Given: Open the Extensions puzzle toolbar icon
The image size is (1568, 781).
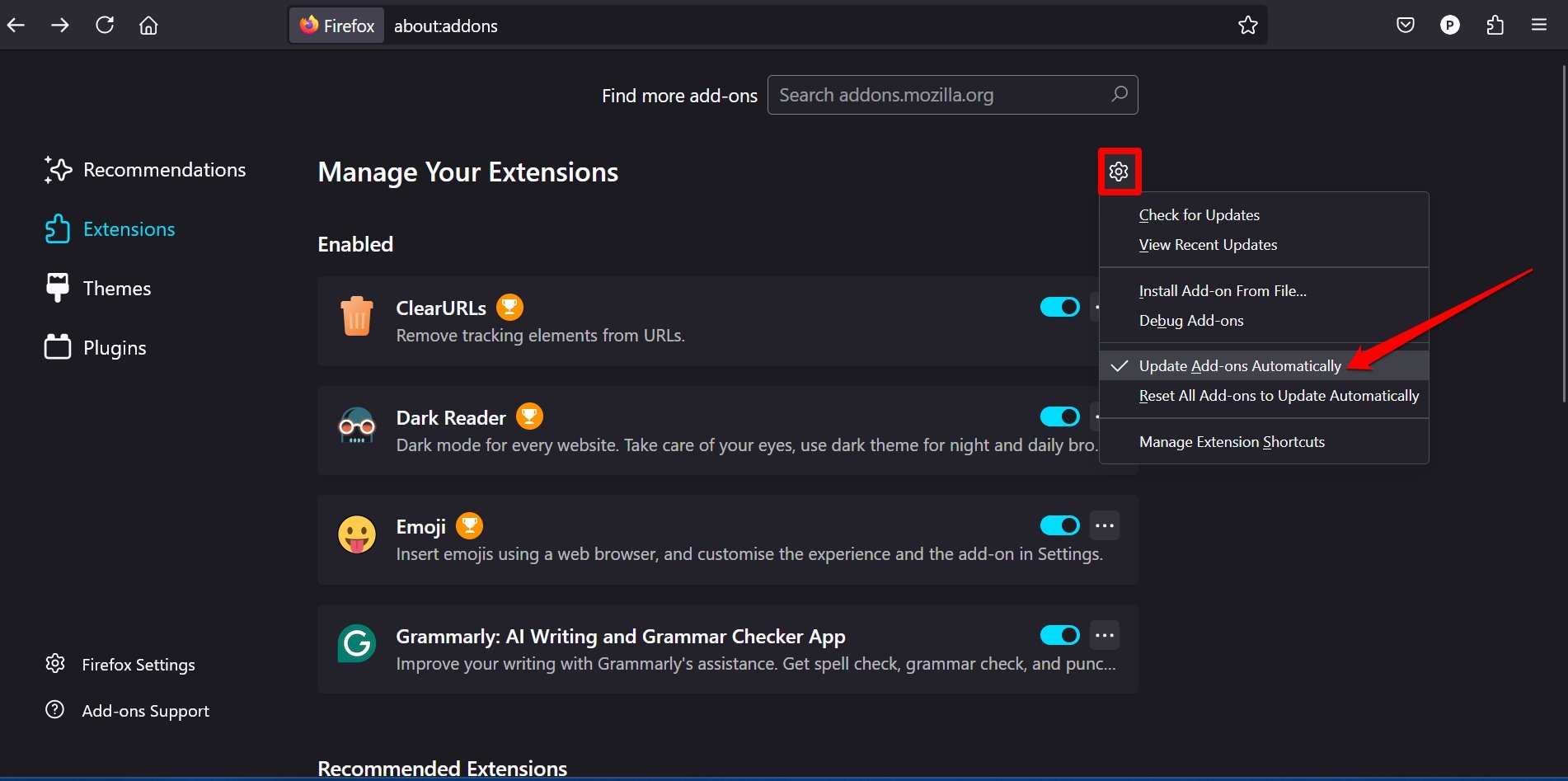Looking at the screenshot, I should [1495, 26].
